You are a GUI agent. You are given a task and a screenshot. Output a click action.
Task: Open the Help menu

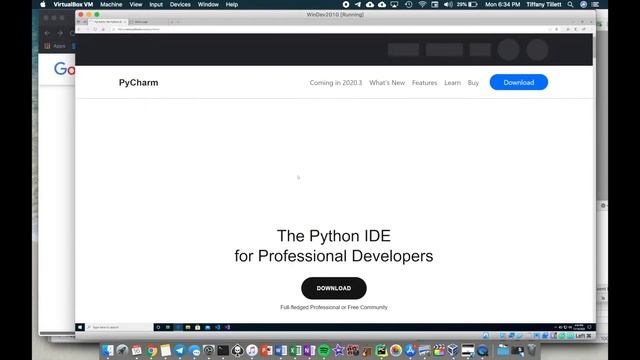(x=231, y=4)
